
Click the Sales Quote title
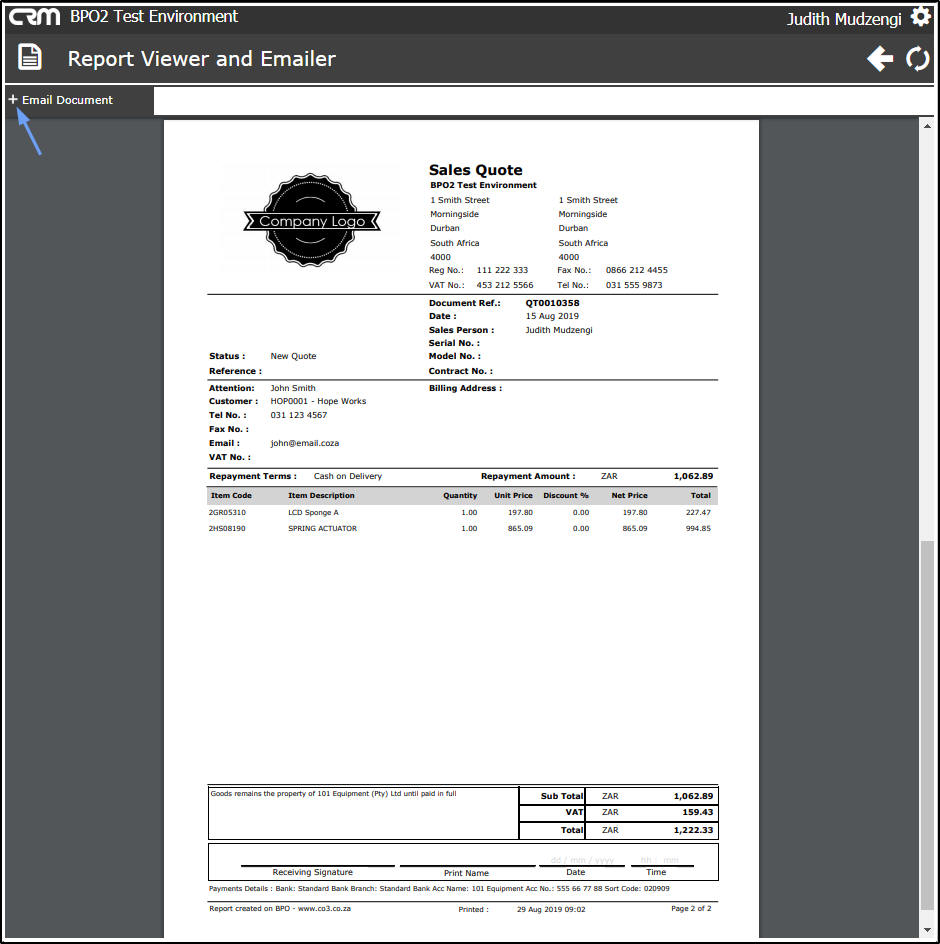(x=475, y=170)
